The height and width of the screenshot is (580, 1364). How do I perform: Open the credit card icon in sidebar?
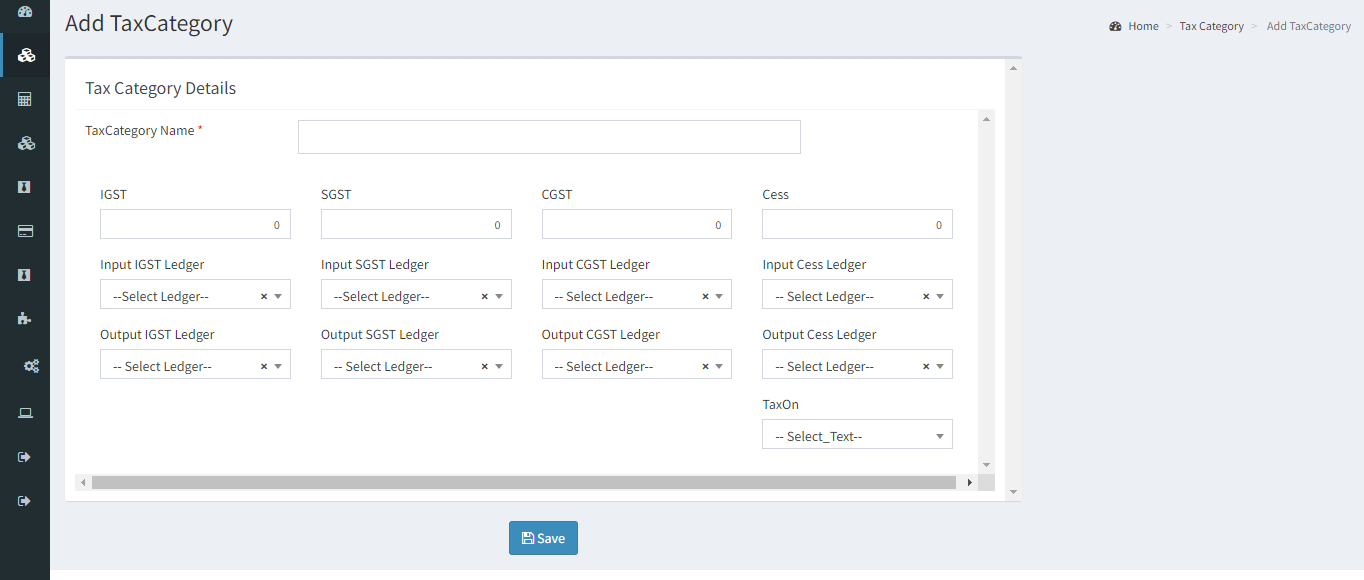point(25,231)
